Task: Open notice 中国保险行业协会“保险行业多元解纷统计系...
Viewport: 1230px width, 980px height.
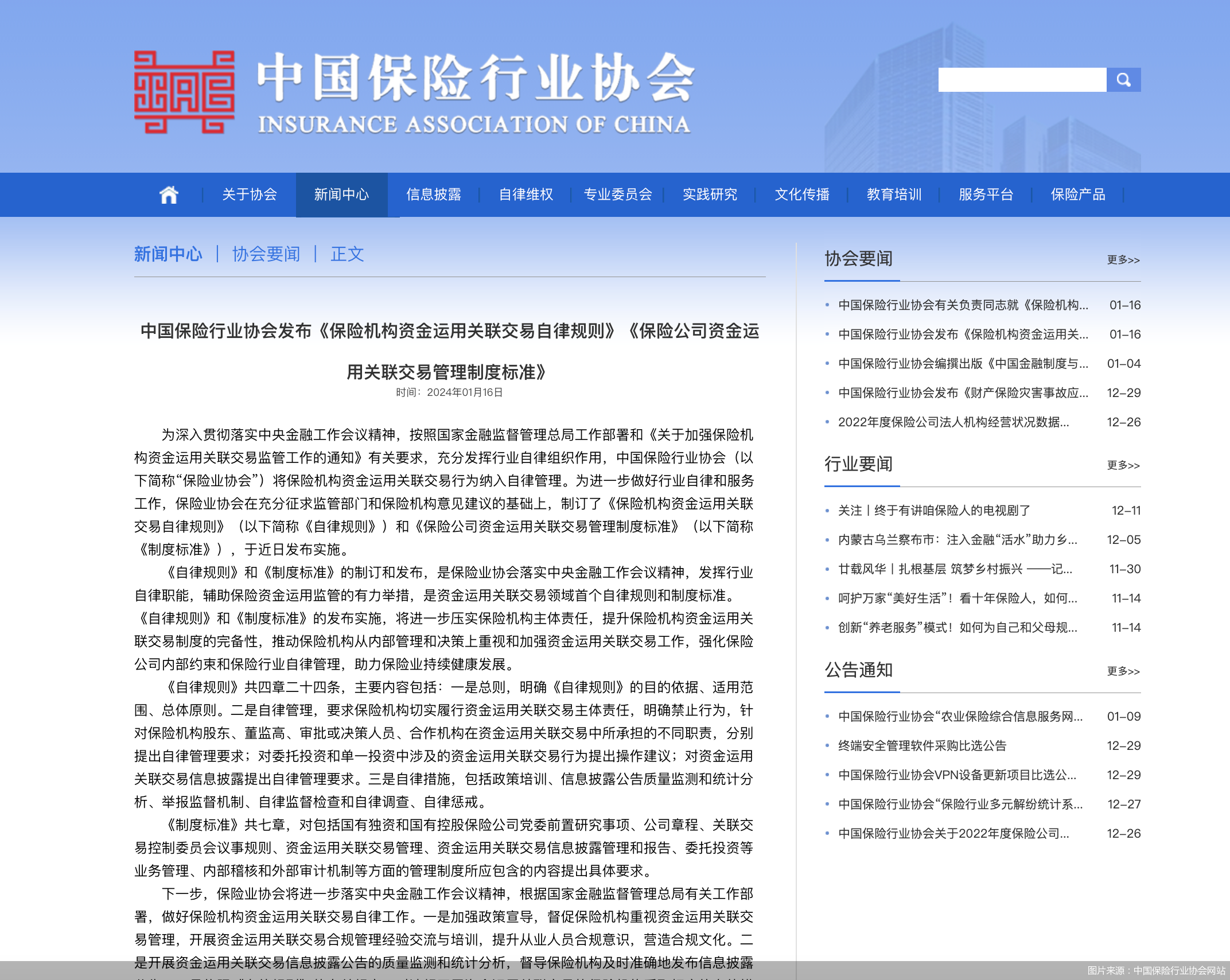Action: click(960, 804)
